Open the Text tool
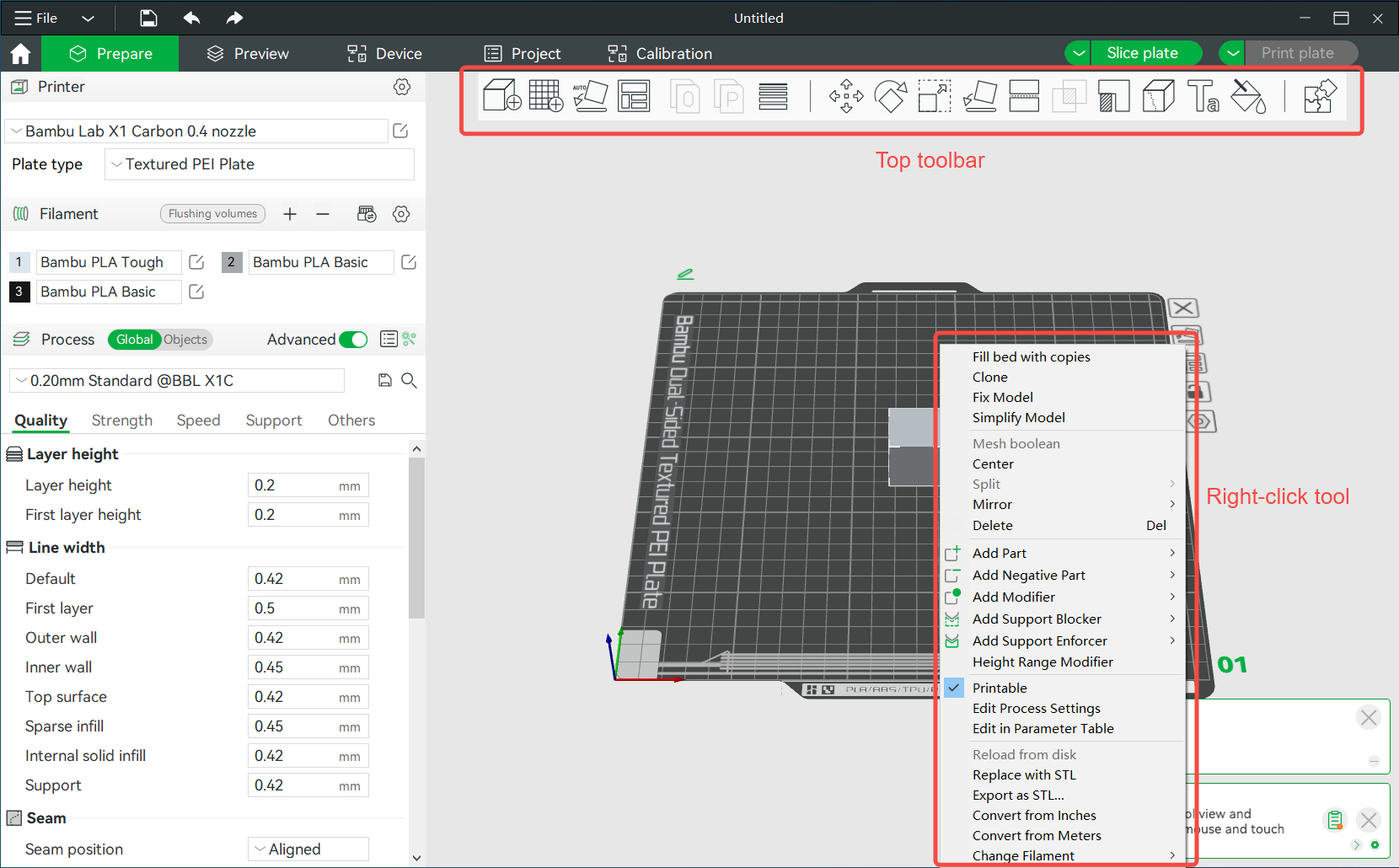Screen dimensions: 1399x868 [x=1203, y=96]
